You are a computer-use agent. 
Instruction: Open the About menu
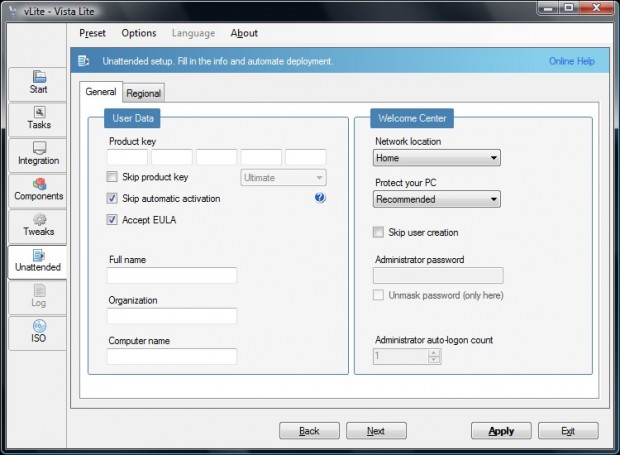tap(244, 33)
